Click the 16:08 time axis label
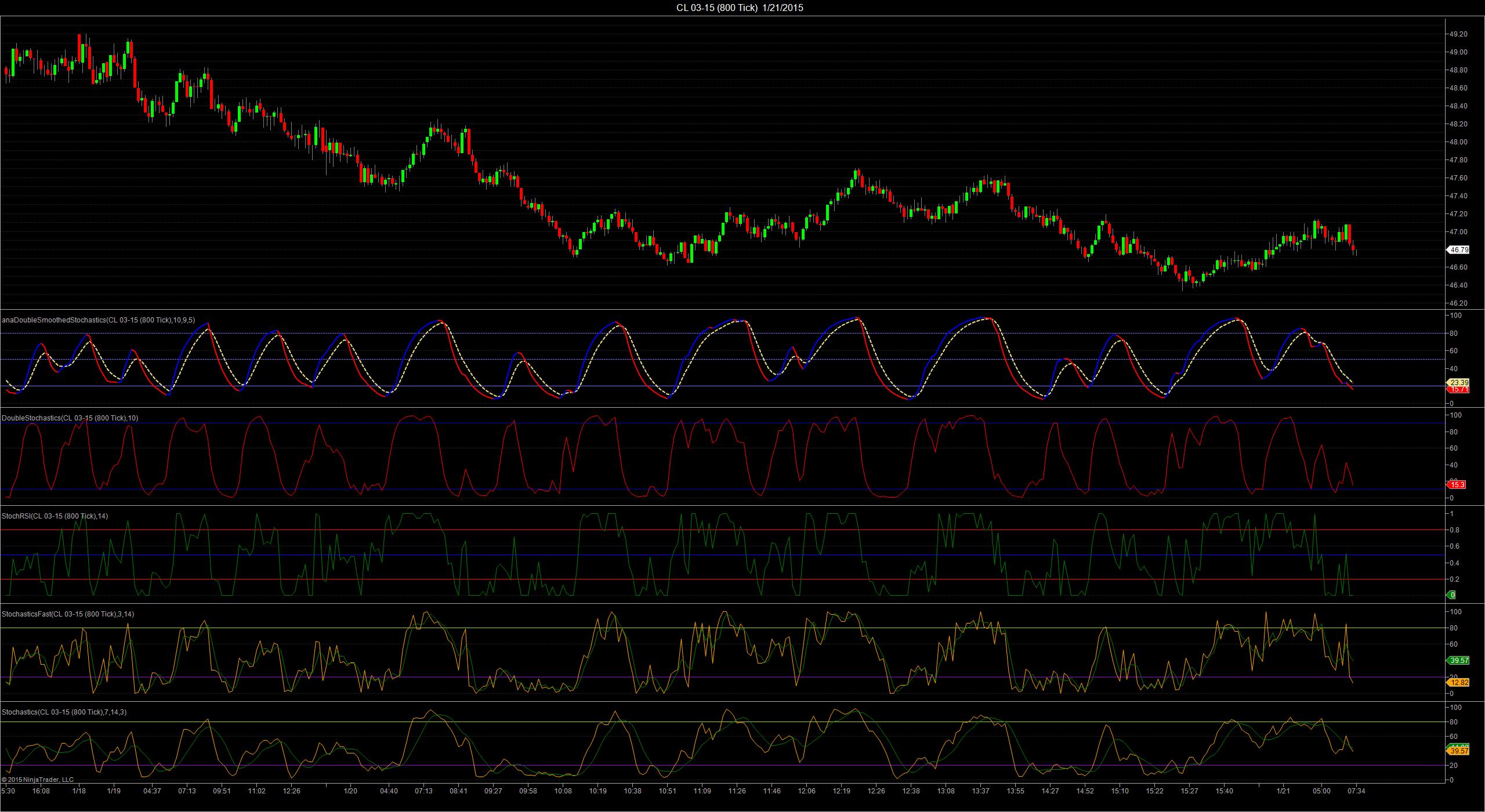This screenshot has width=1485, height=812. (x=41, y=791)
